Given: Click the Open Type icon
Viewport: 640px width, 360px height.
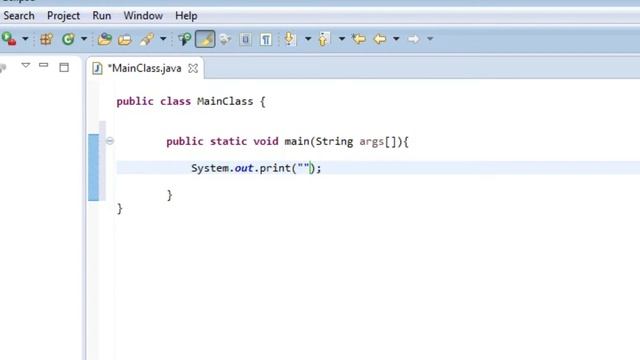Looking at the screenshot, I should pyautogui.click(x=104, y=39).
